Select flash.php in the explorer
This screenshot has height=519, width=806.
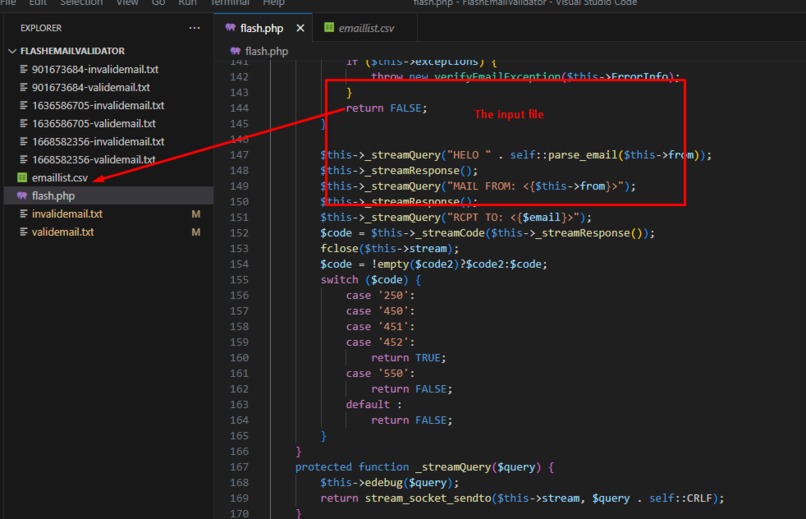106,196
